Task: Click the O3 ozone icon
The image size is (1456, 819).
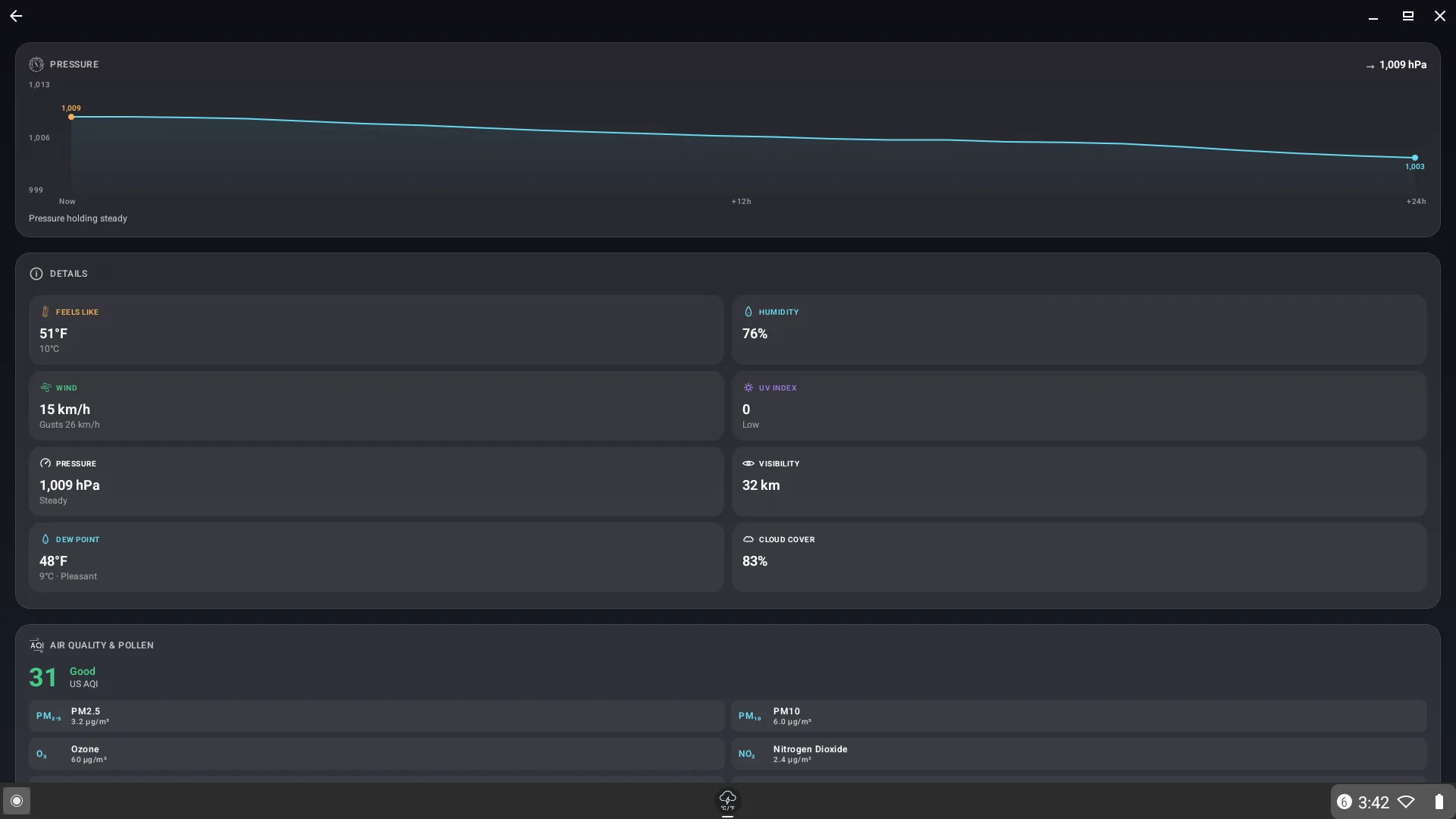Action: point(42,754)
